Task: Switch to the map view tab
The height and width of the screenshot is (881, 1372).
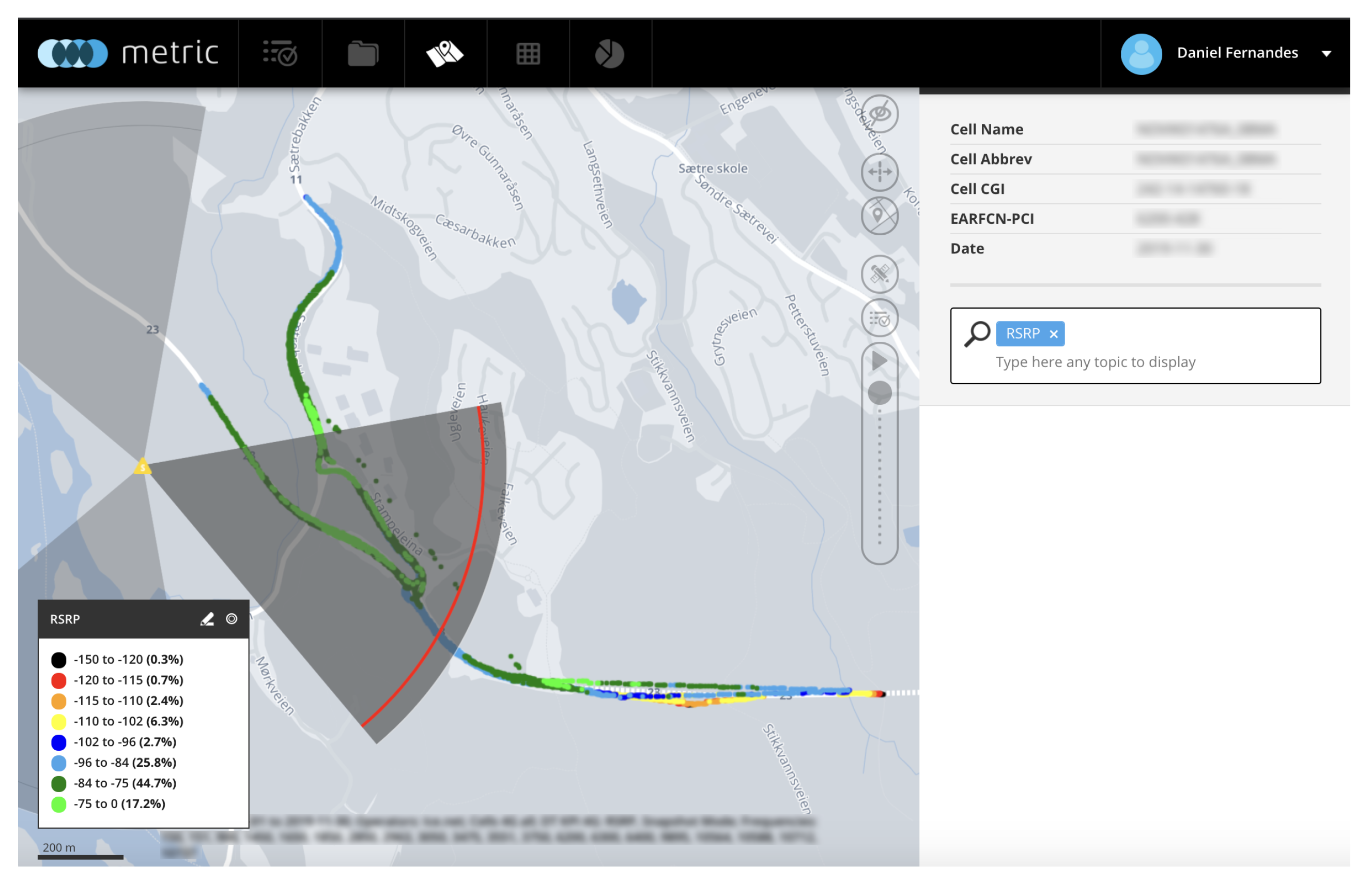Action: pyautogui.click(x=445, y=53)
